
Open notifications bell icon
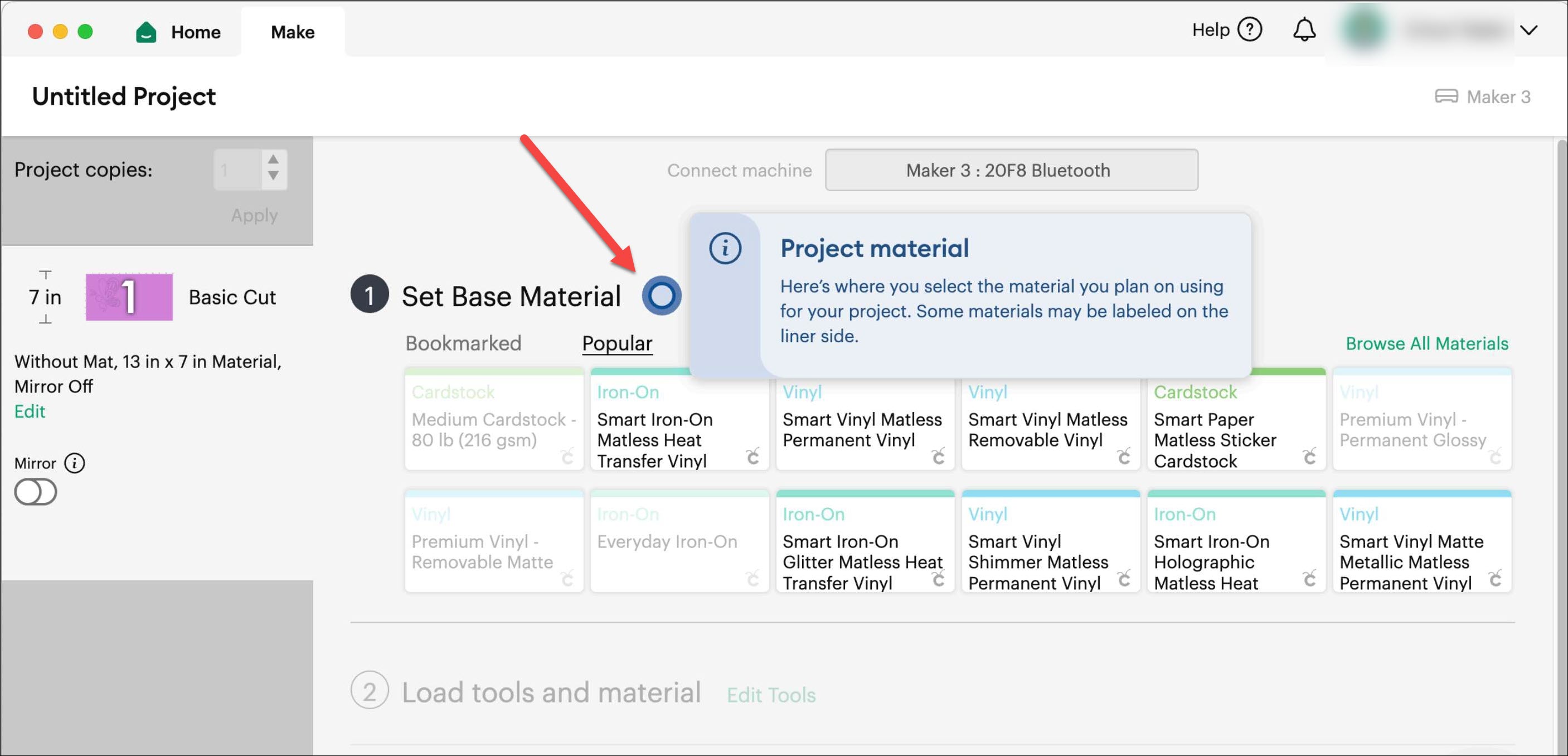(1304, 30)
